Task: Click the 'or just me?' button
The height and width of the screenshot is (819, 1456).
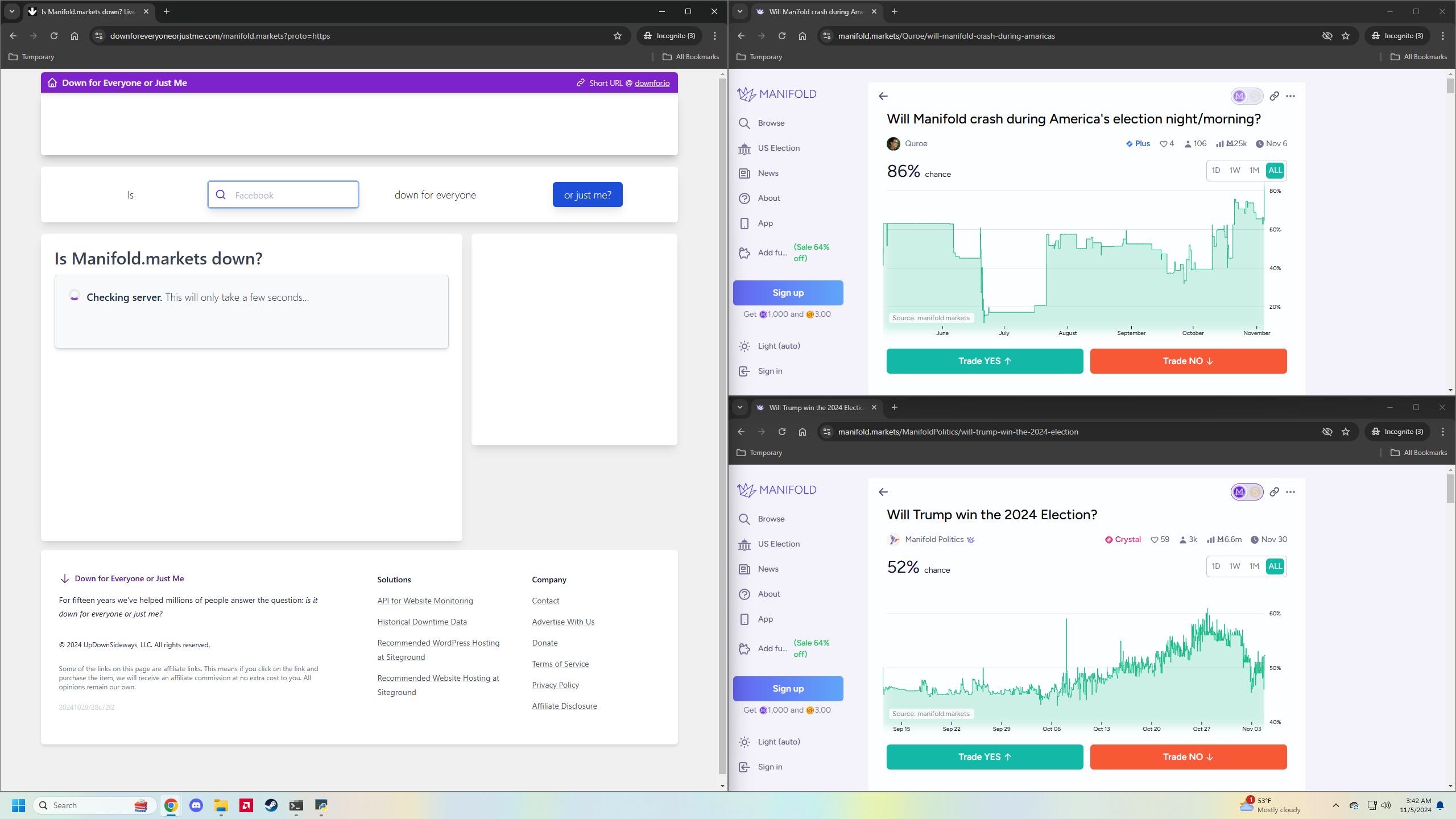Action: click(x=588, y=195)
